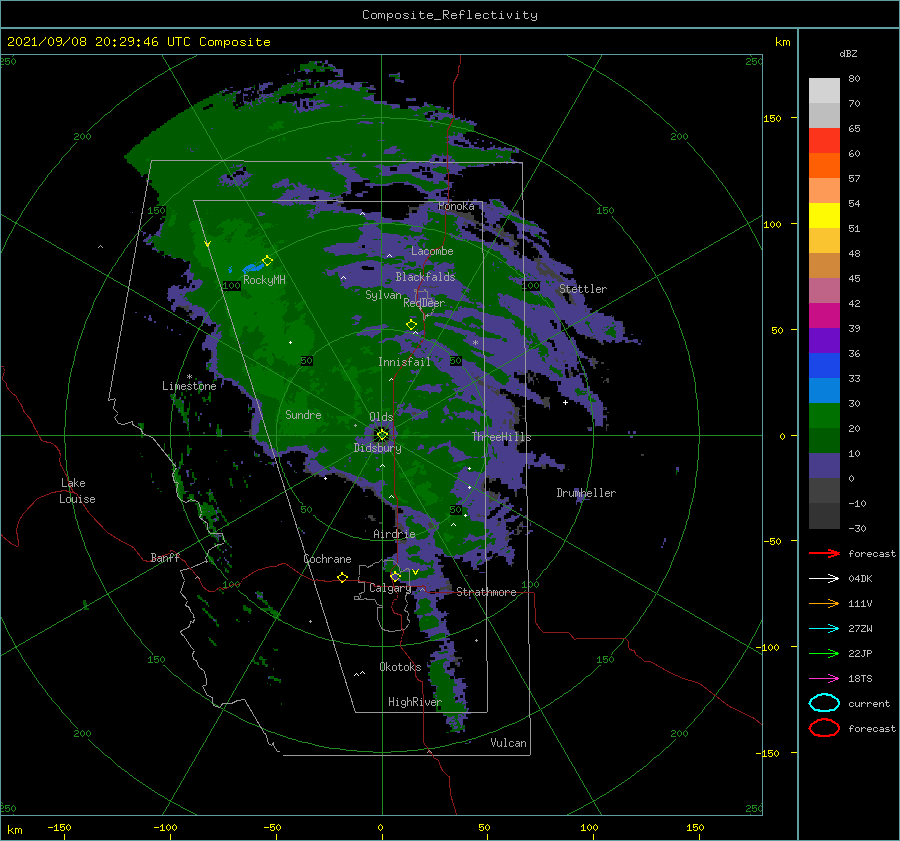Image resolution: width=900 pixels, height=841 pixels.
Task: Click the cyan 27ZW arrow legend icon
Action: tap(824, 628)
